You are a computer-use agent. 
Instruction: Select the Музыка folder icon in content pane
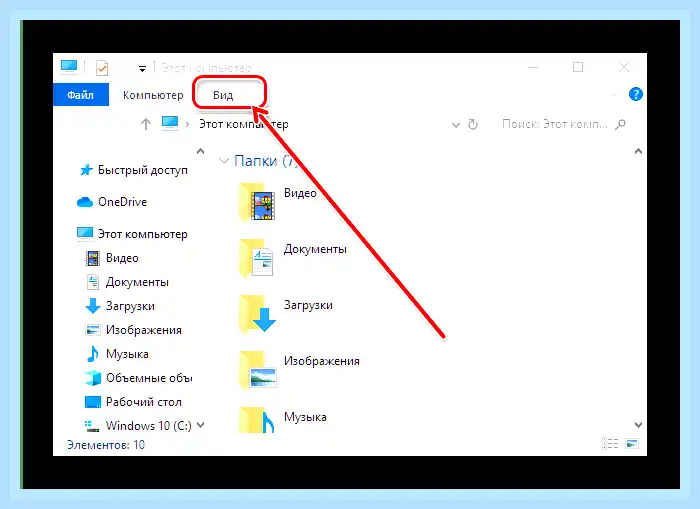(x=256, y=420)
